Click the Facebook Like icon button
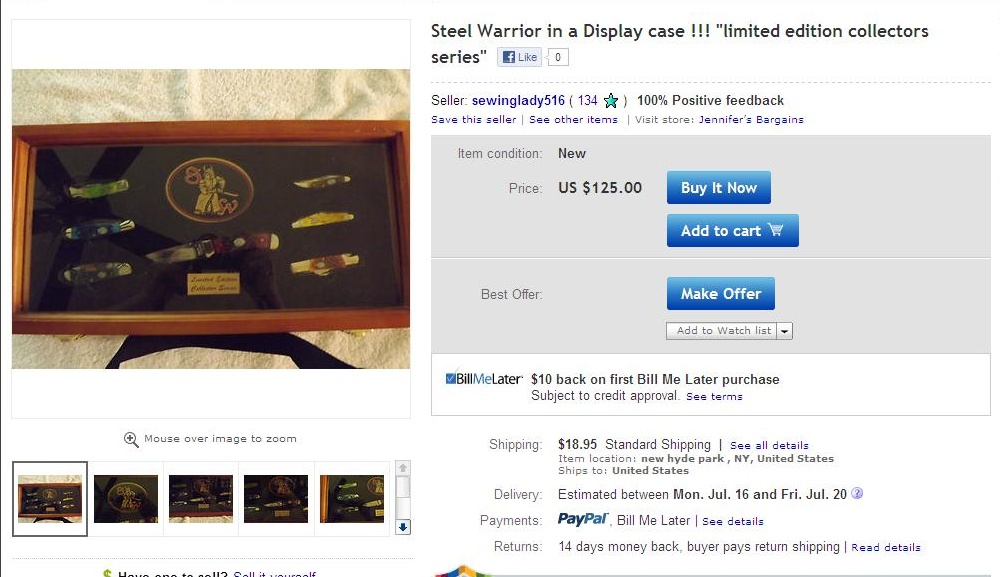 point(520,57)
